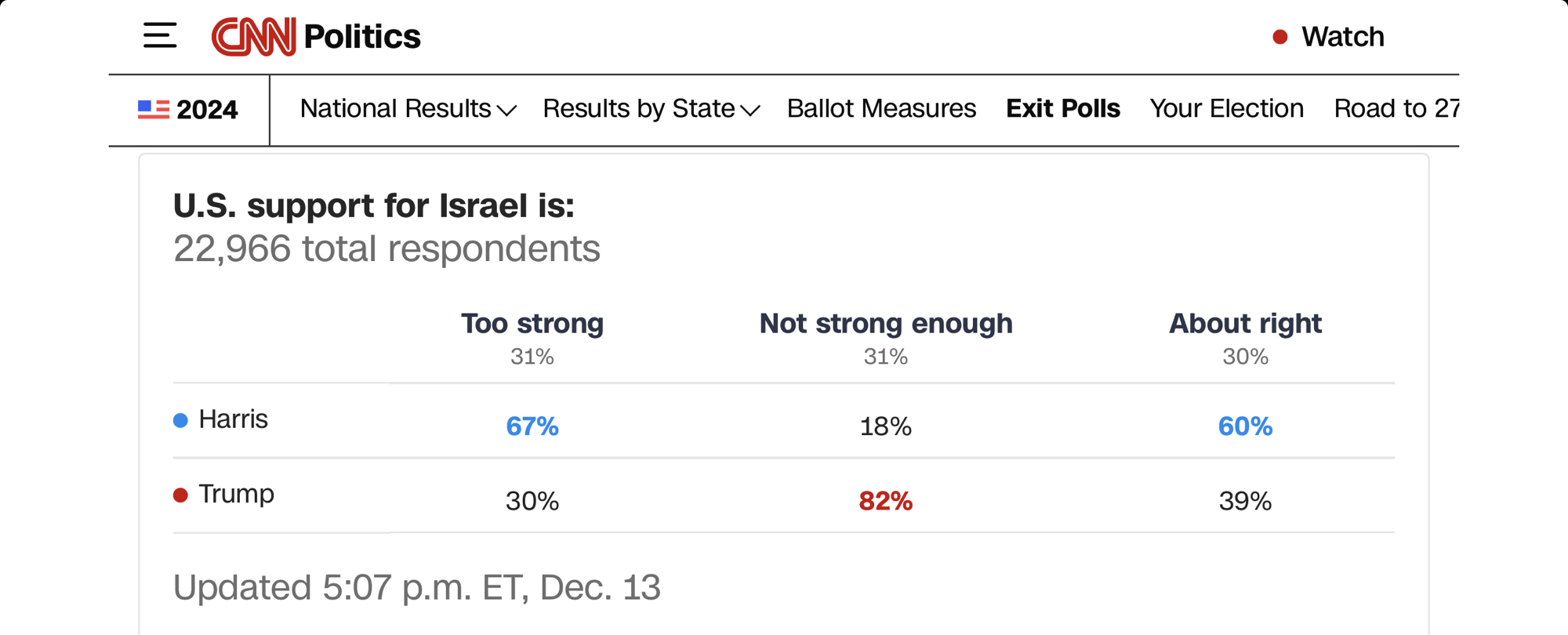Screen dimensions: 1568x635
Task: Open the National Results menu
Action: pyautogui.click(x=395, y=109)
